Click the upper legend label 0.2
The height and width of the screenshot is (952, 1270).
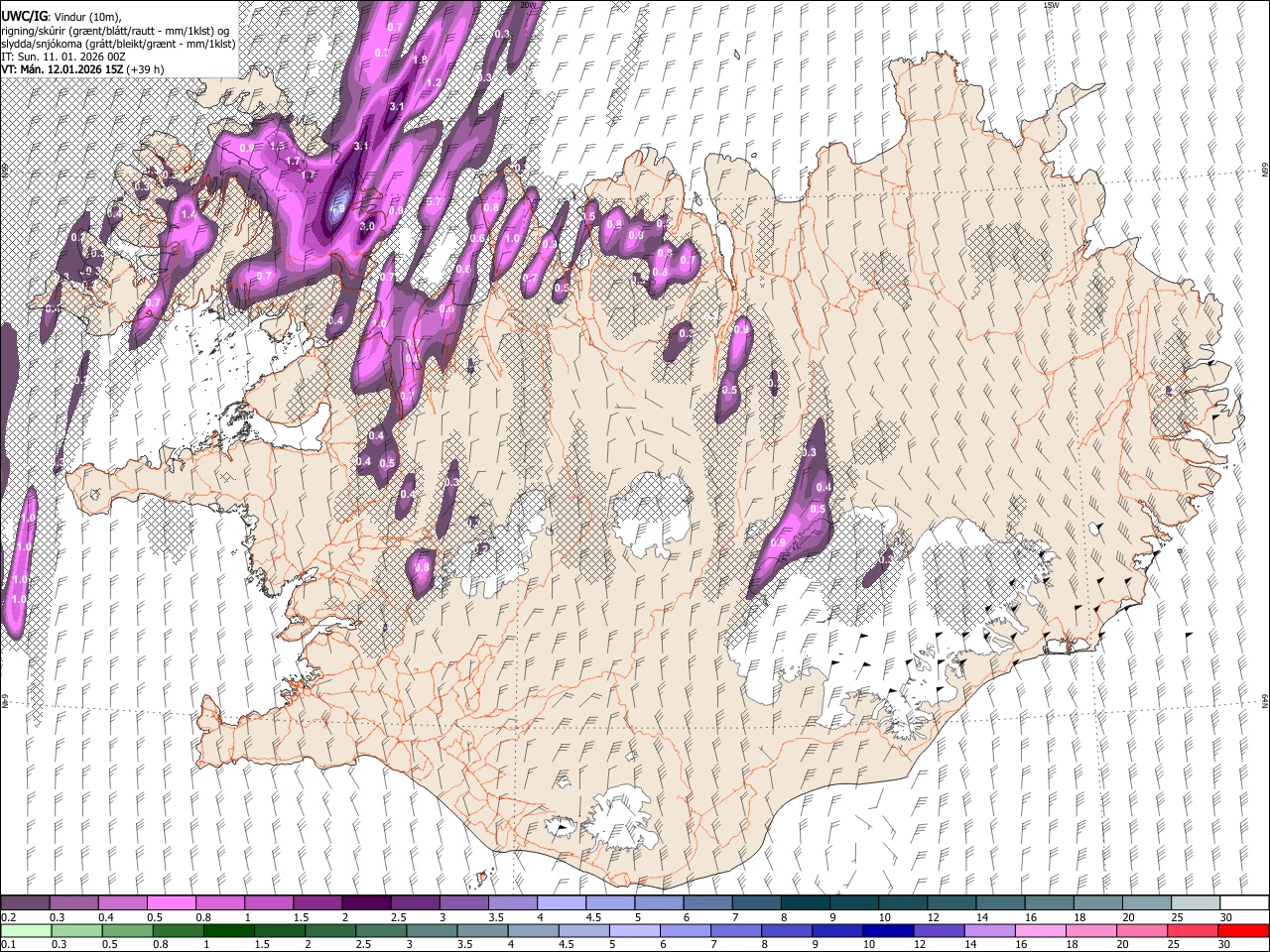[10, 917]
